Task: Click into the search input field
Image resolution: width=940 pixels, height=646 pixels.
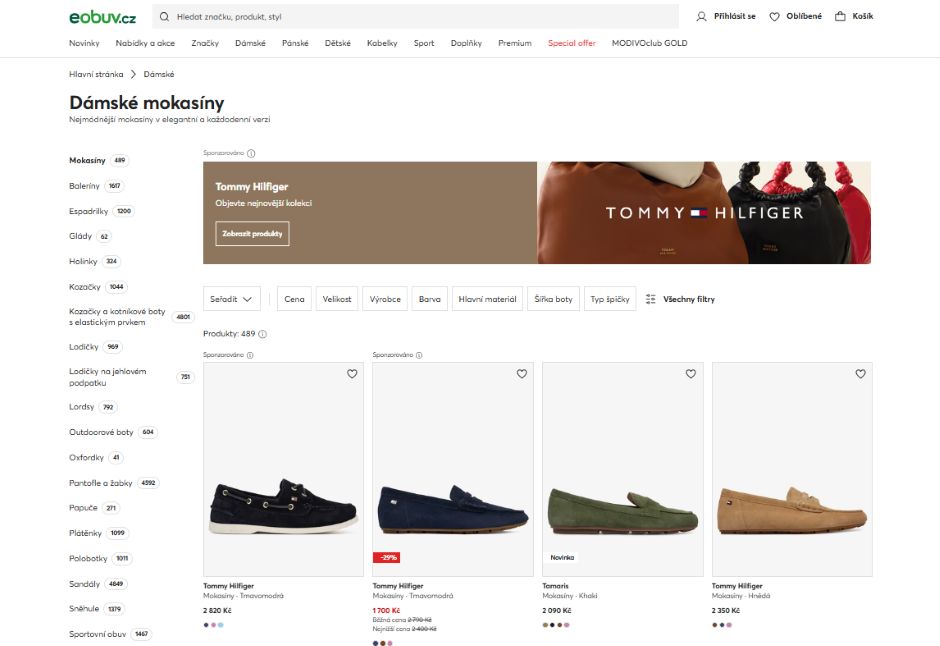Action: click(420, 17)
